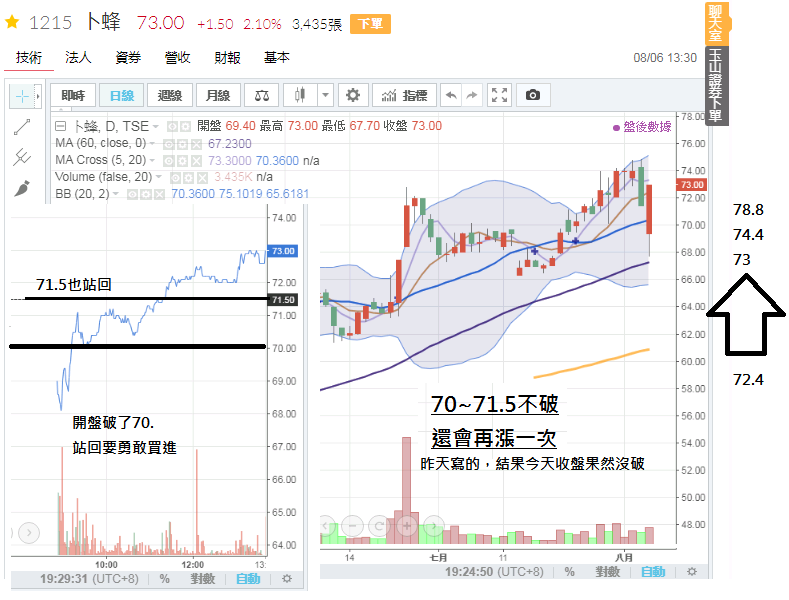Open axis settings gear on intraday chart

coord(287,579)
